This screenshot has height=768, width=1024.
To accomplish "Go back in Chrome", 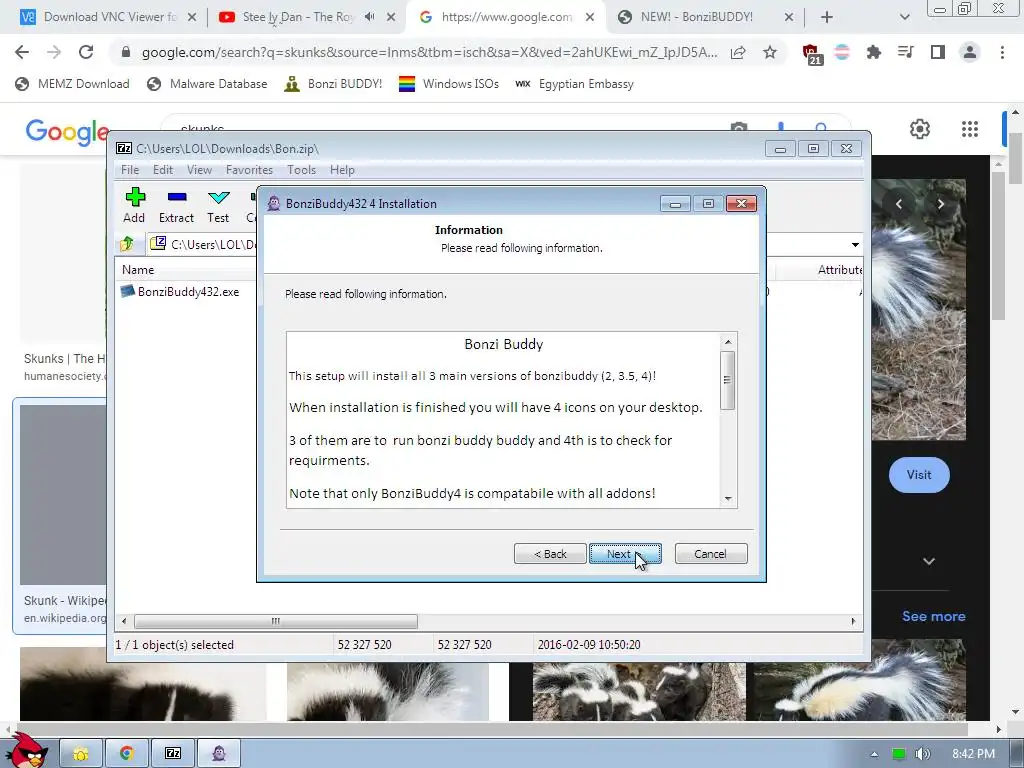I will click(22, 52).
